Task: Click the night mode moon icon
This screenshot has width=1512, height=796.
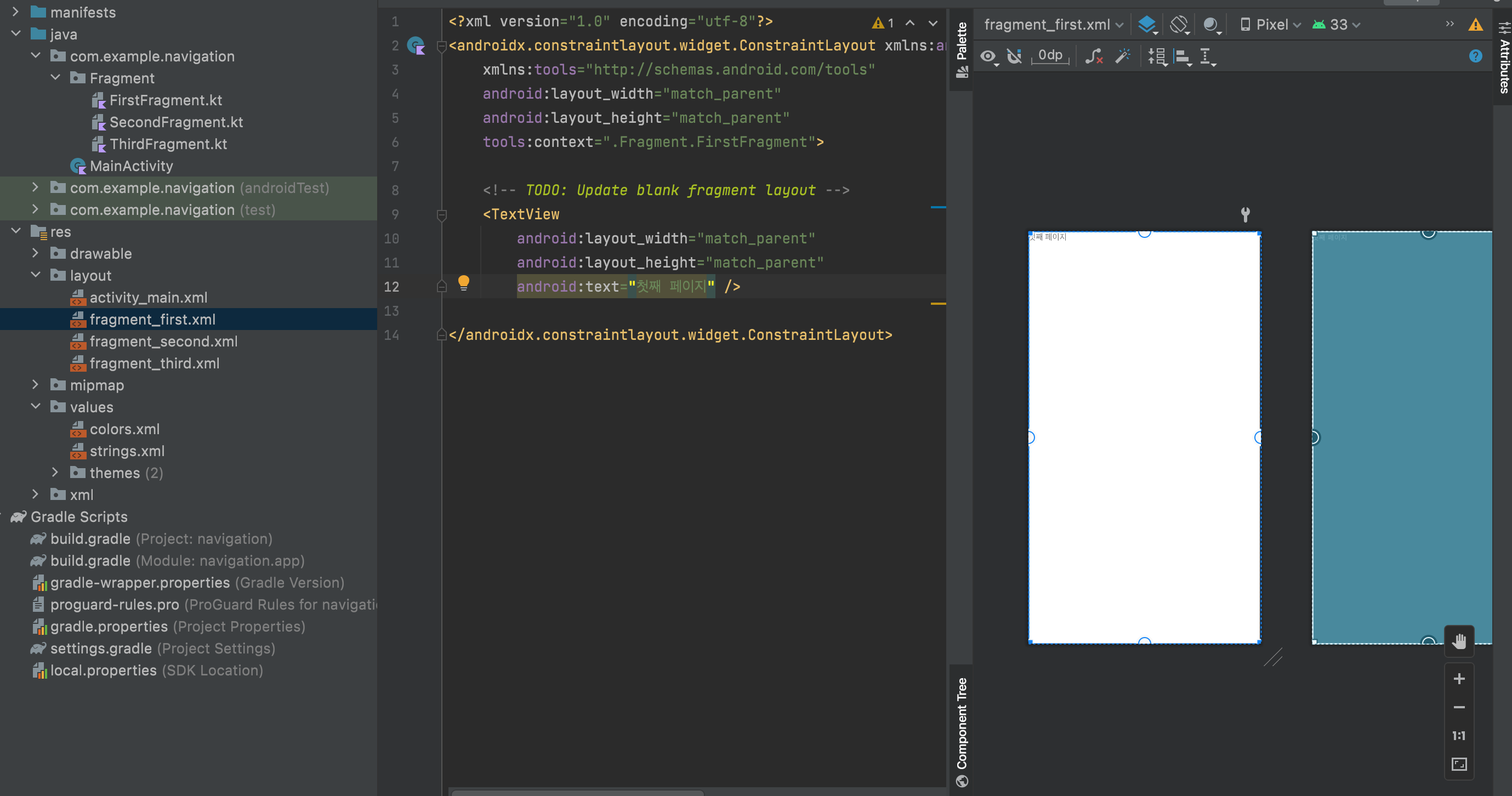Action: tap(1211, 25)
